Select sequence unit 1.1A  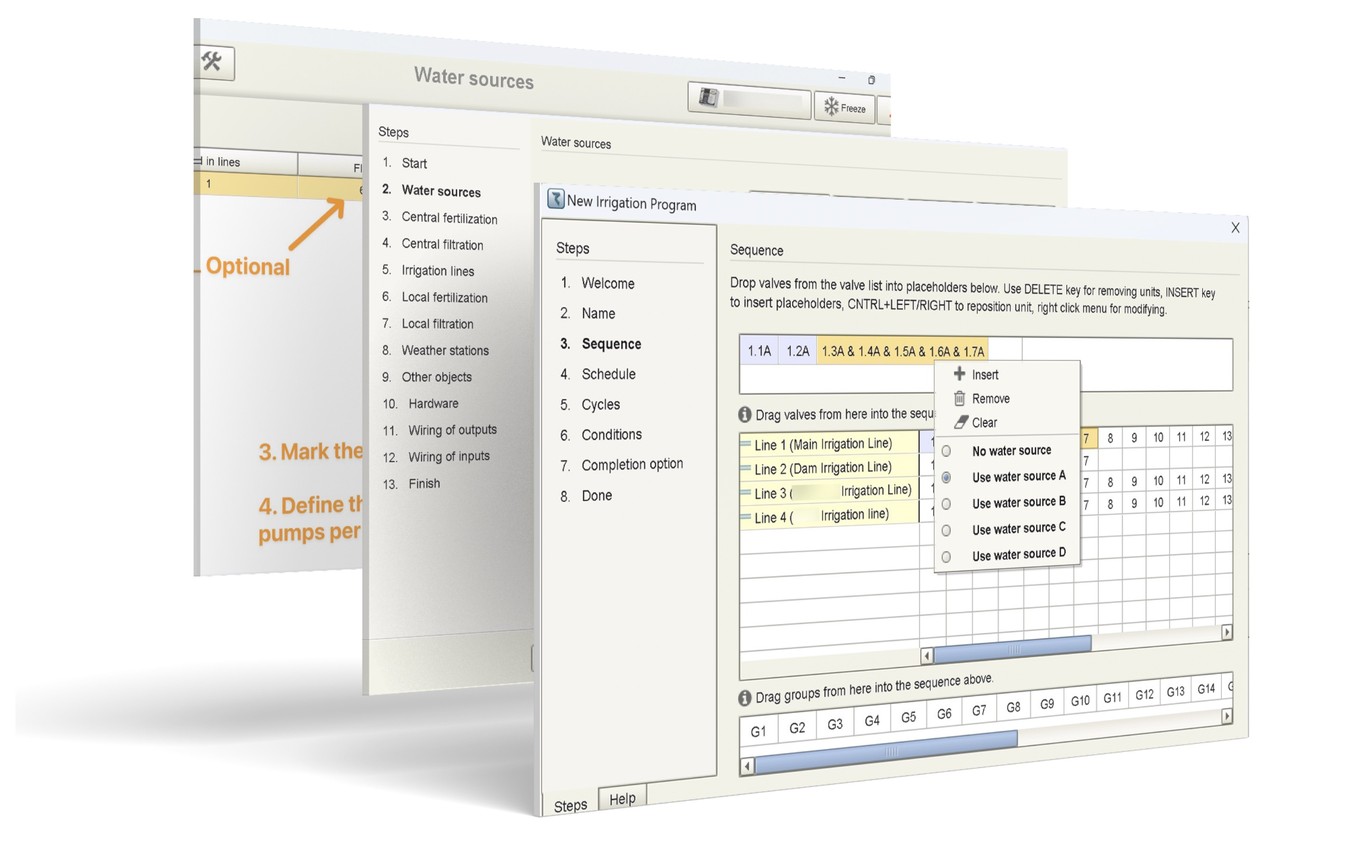coord(759,351)
